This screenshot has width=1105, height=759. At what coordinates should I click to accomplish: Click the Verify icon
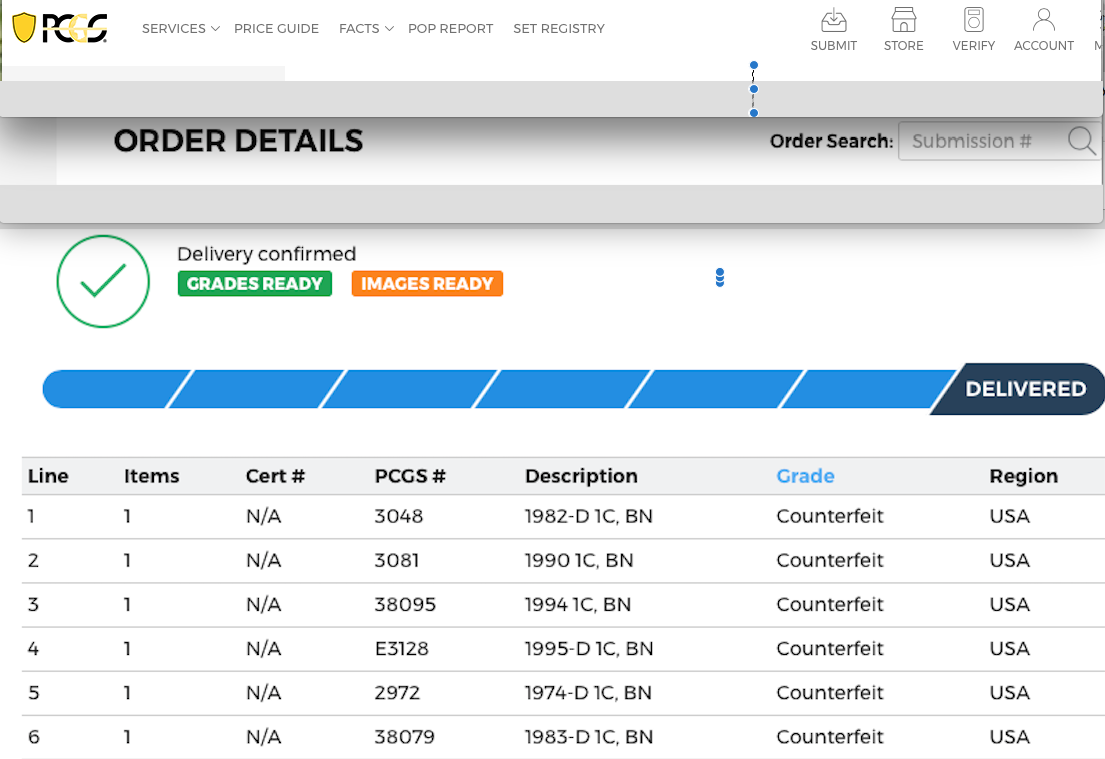tap(973, 20)
